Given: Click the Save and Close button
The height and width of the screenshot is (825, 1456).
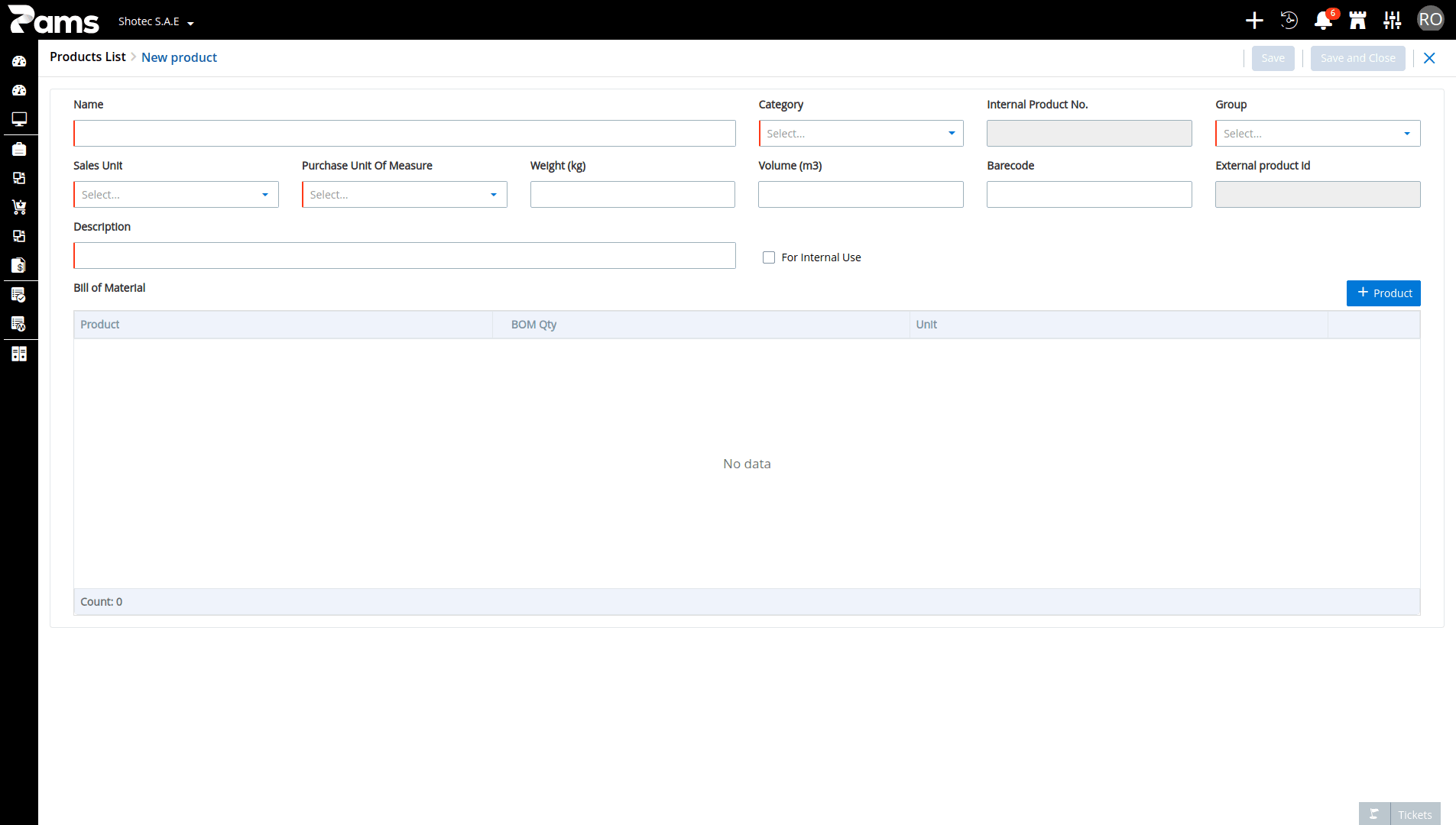Looking at the screenshot, I should 1357,58.
